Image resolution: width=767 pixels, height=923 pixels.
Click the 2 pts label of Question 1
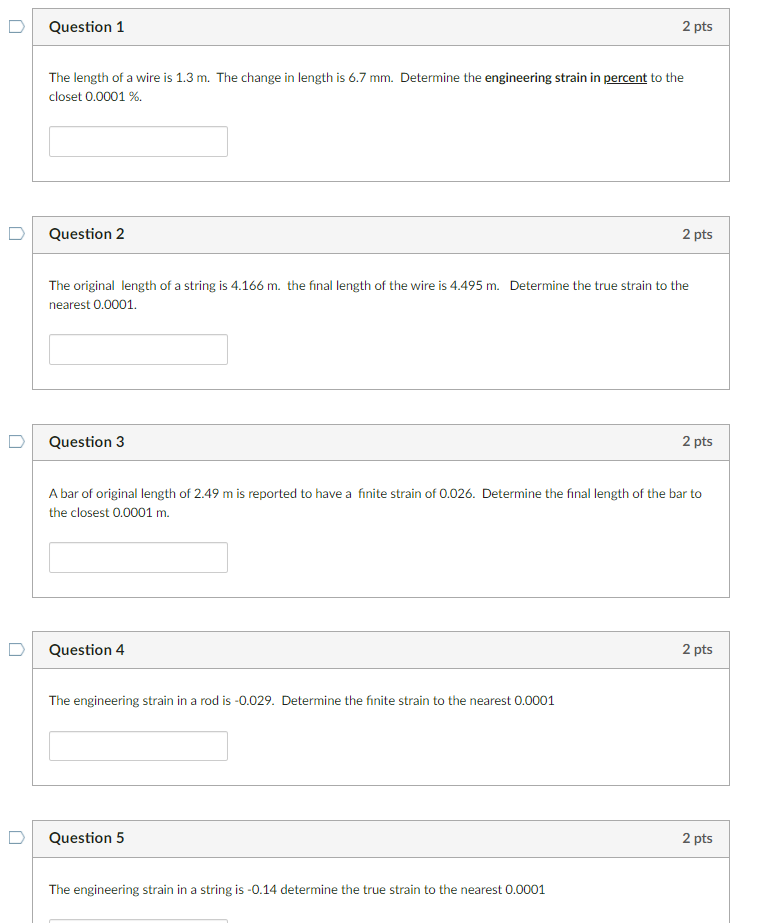698,26
